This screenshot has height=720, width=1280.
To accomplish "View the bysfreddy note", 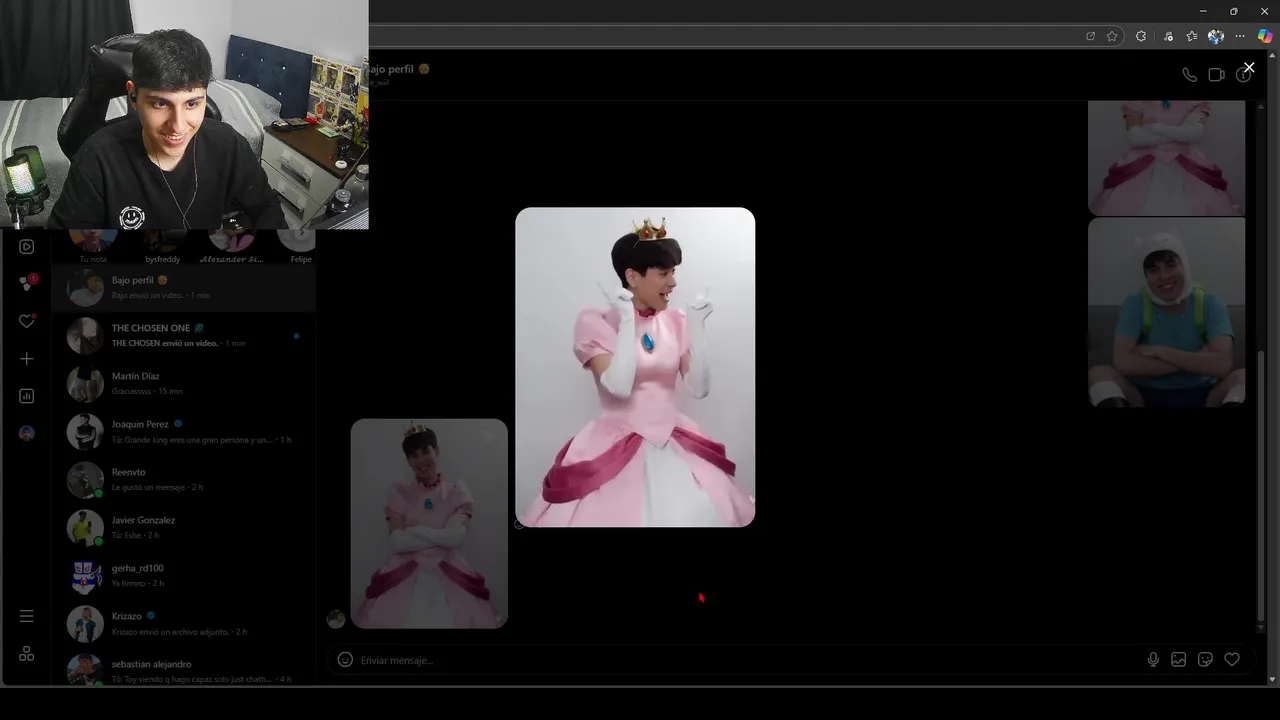I will (x=162, y=246).
